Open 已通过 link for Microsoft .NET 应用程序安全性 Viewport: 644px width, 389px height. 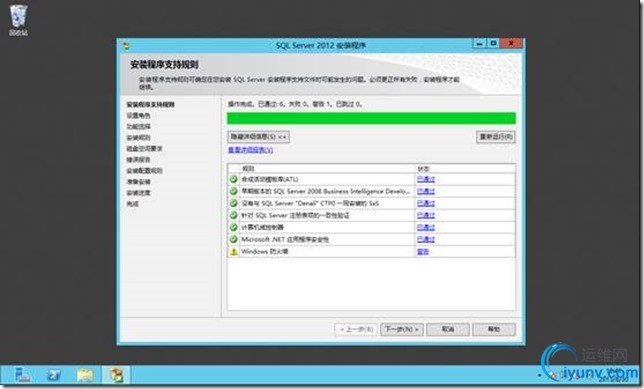(x=426, y=239)
